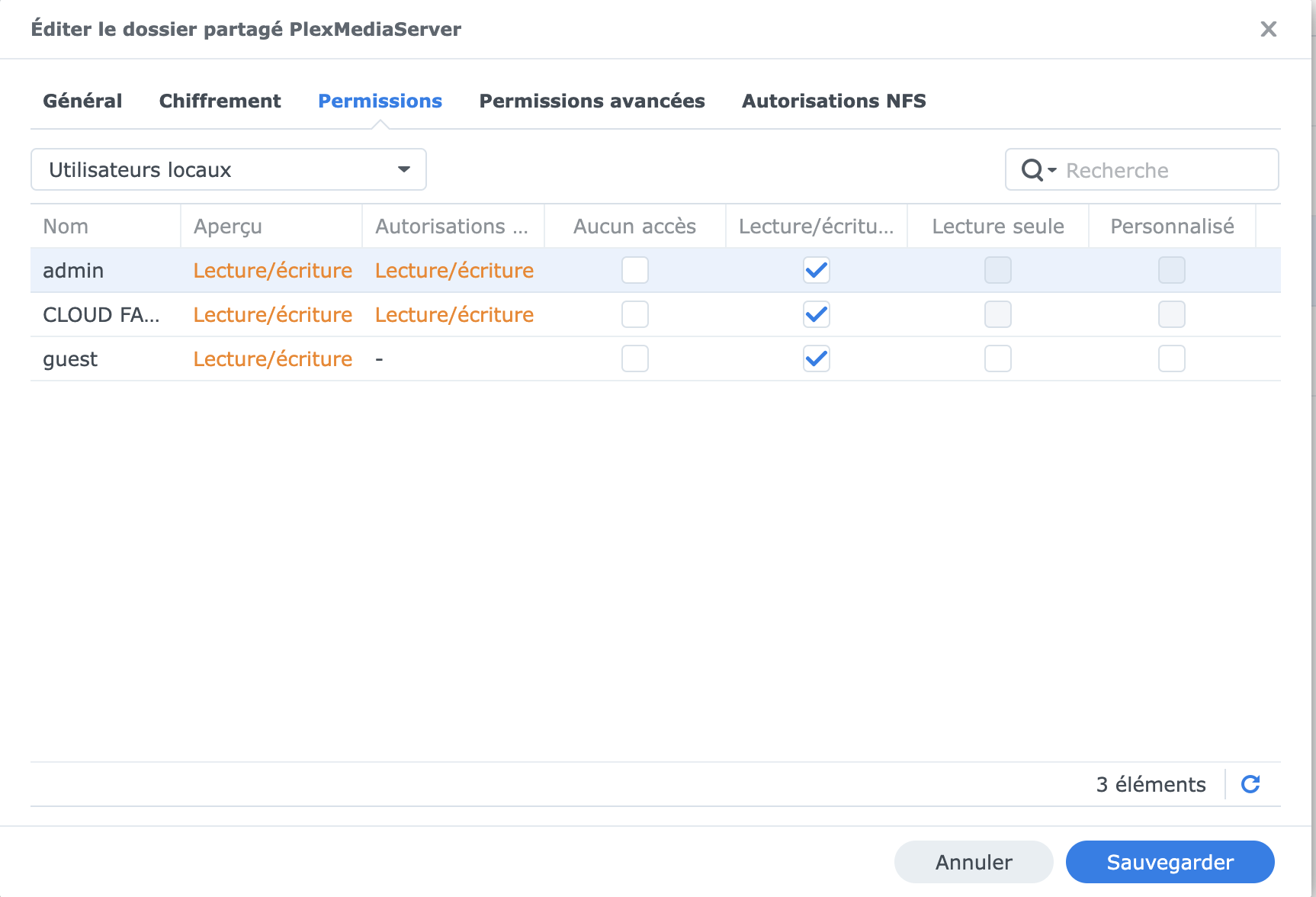The width and height of the screenshot is (1316, 897).
Task: Switch to the Général tab
Action: [x=82, y=101]
